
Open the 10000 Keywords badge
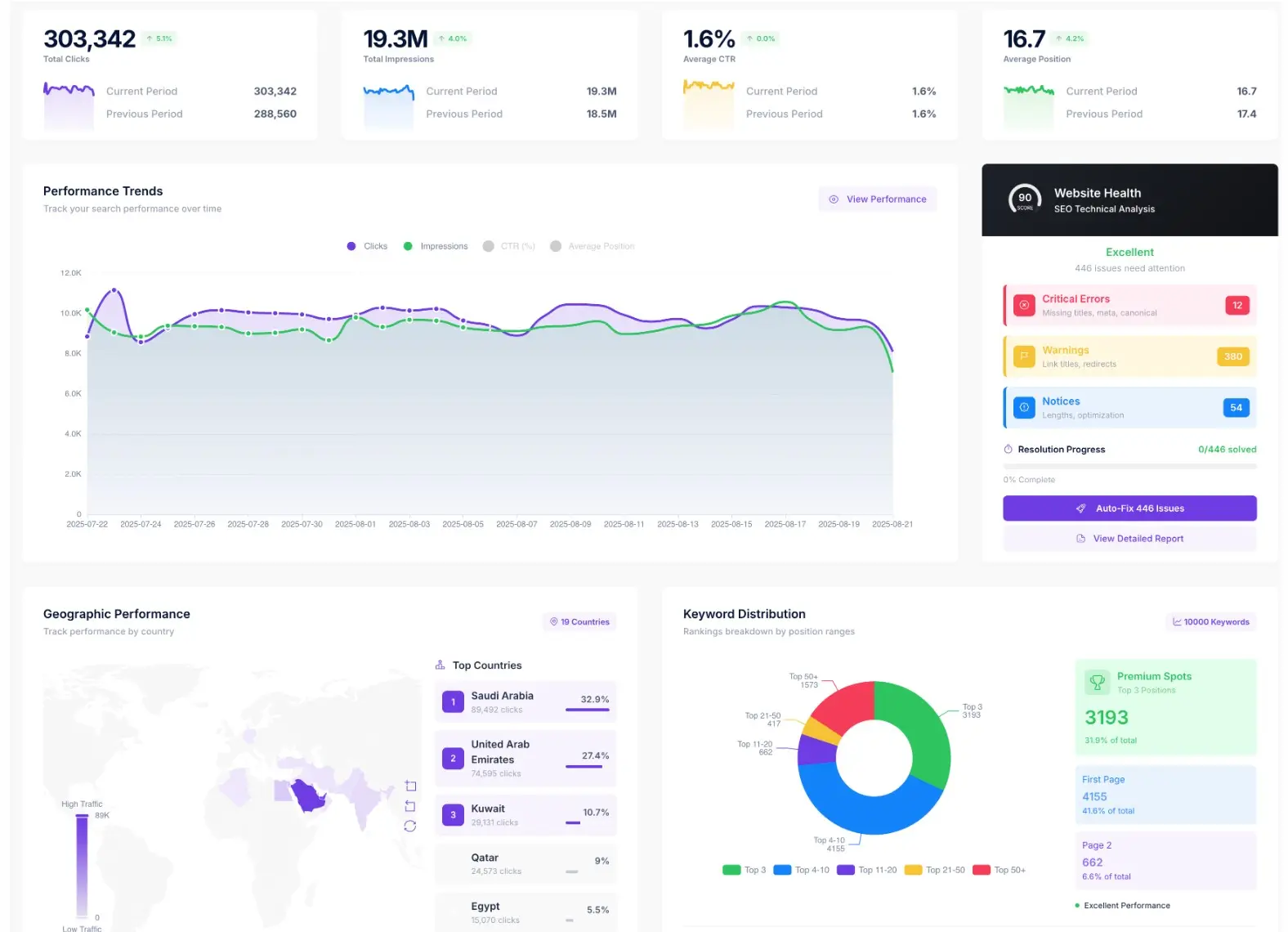(1211, 622)
